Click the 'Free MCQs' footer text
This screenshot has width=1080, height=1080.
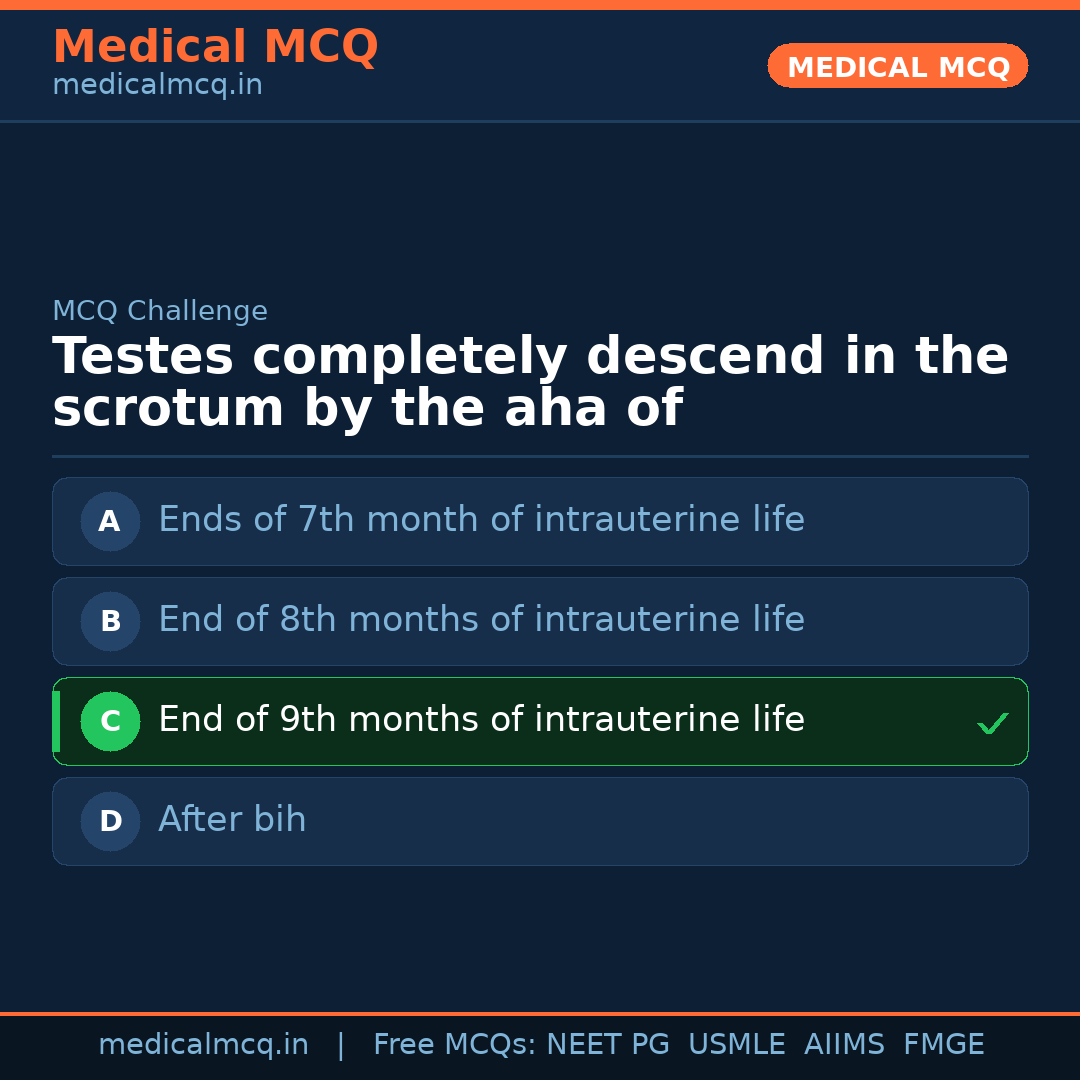point(455,1045)
